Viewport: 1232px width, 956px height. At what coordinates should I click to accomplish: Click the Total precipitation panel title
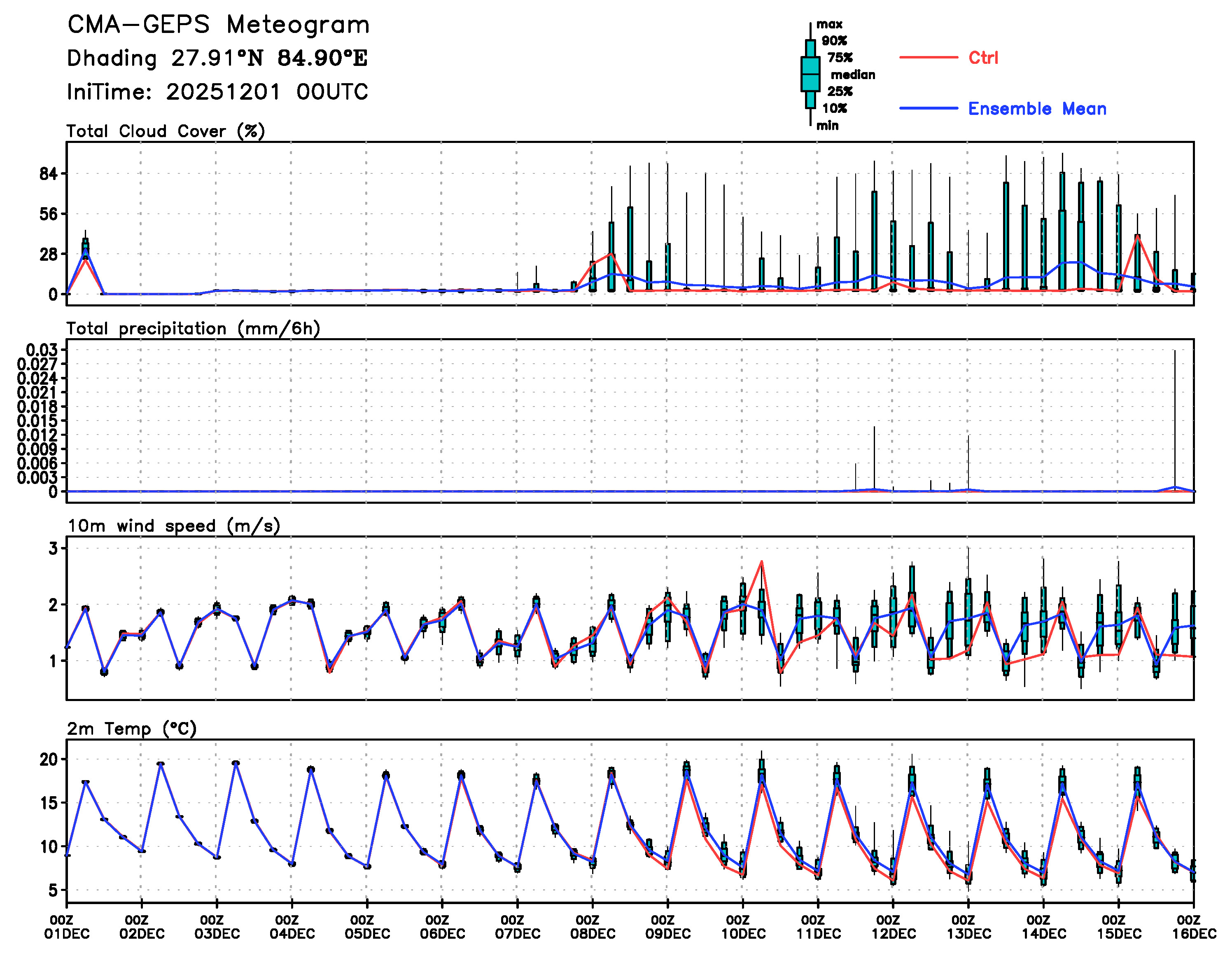193,328
